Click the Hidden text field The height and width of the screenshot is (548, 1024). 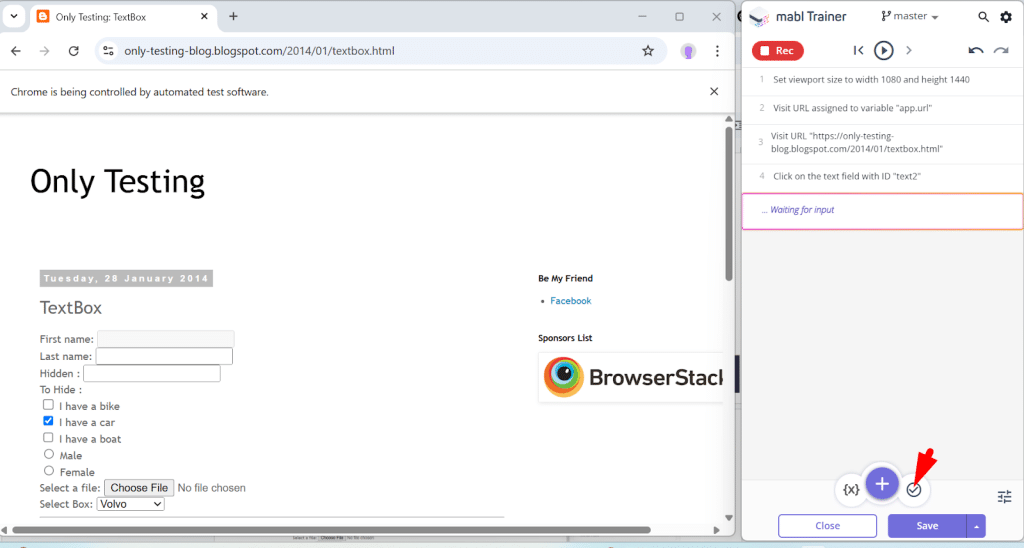pos(152,373)
